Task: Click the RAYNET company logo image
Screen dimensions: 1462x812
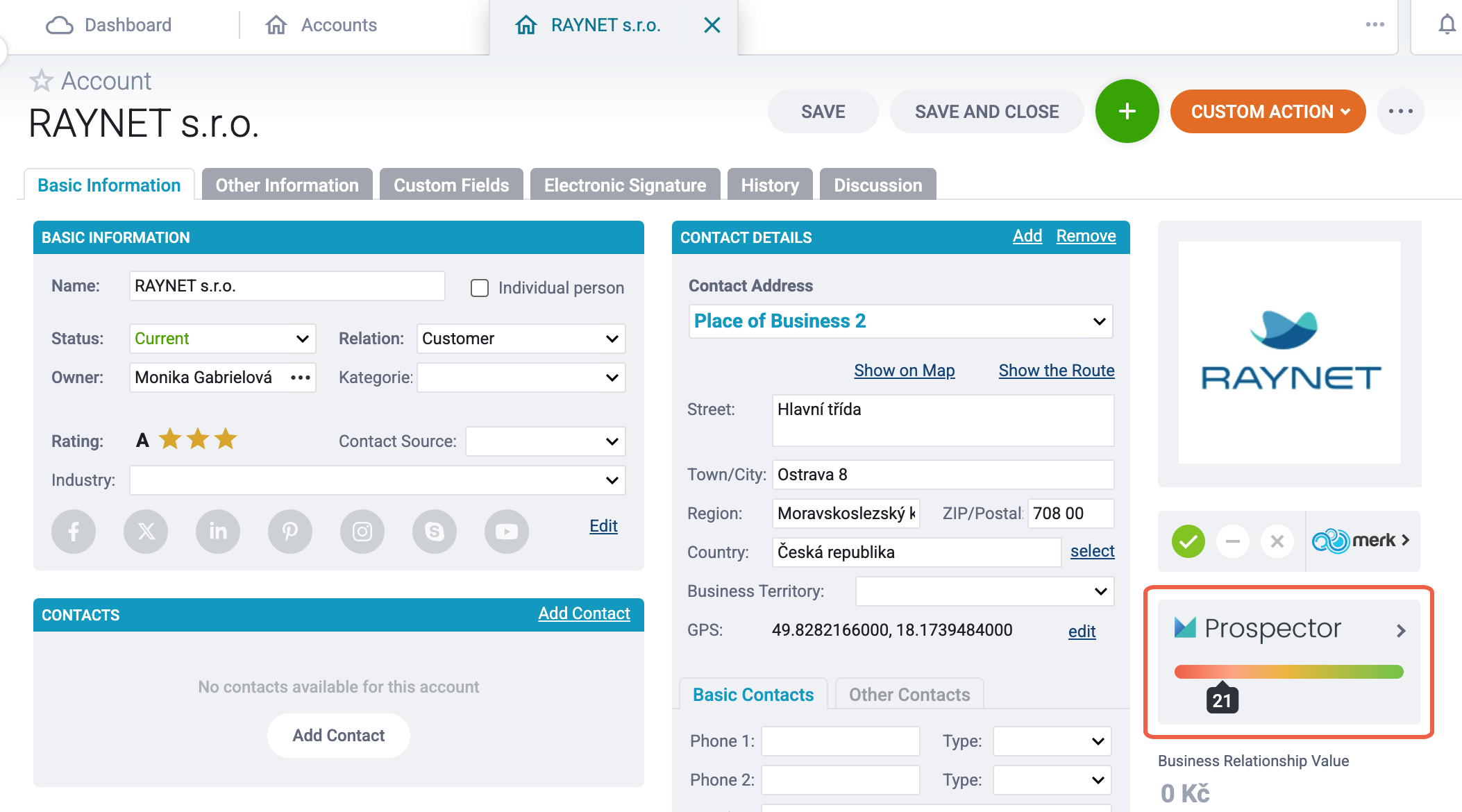Action: pos(1290,353)
